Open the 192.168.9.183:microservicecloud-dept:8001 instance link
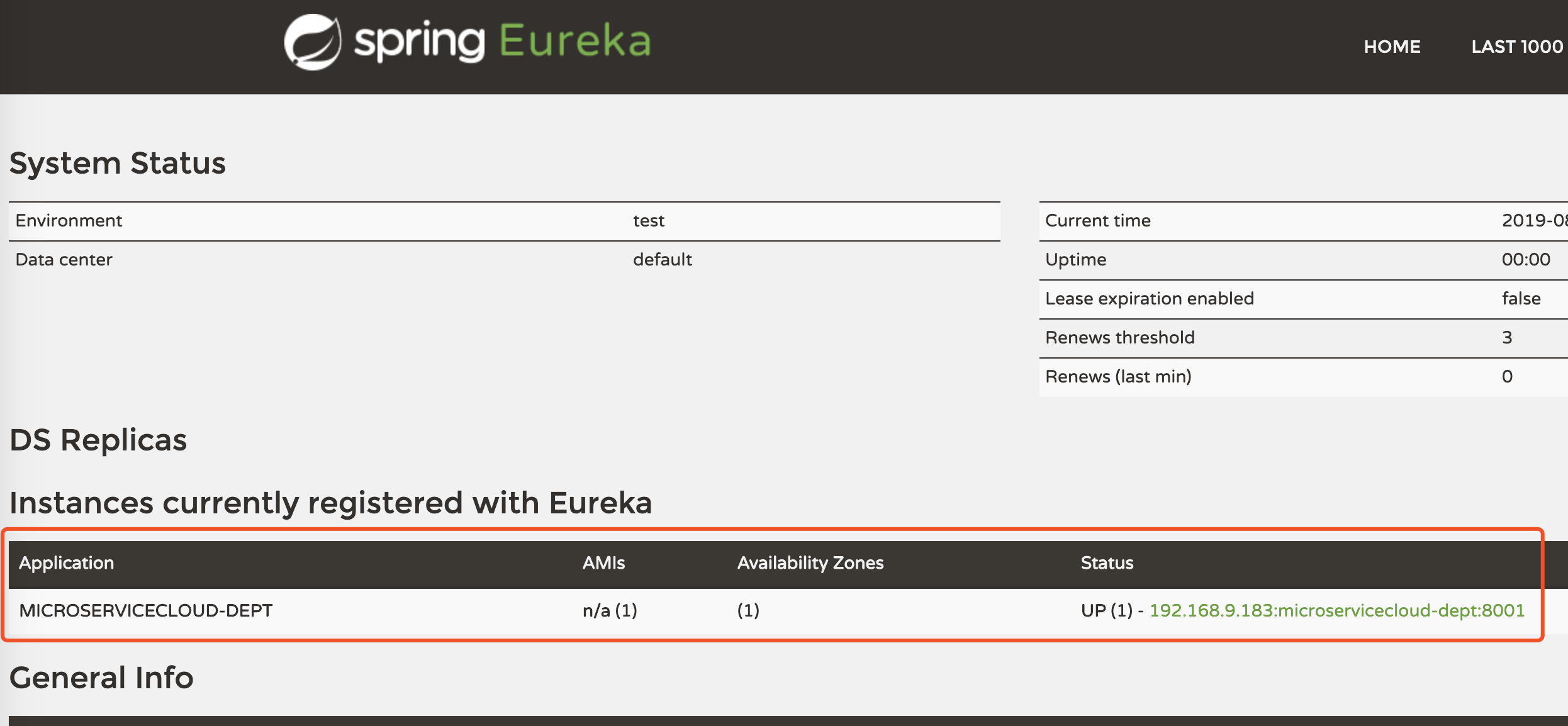 [x=1336, y=610]
